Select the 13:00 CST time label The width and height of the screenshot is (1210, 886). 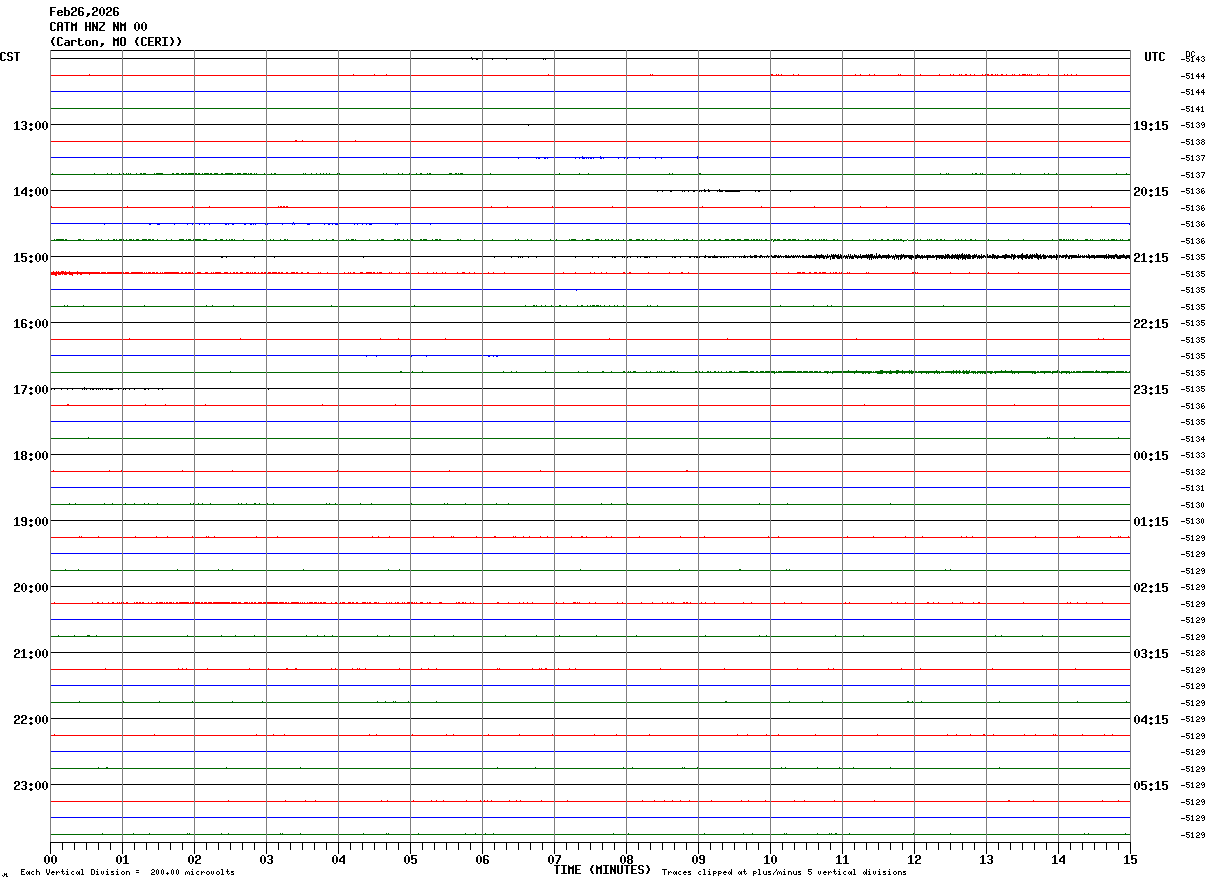pyautogui.click(x=31, y=126)
